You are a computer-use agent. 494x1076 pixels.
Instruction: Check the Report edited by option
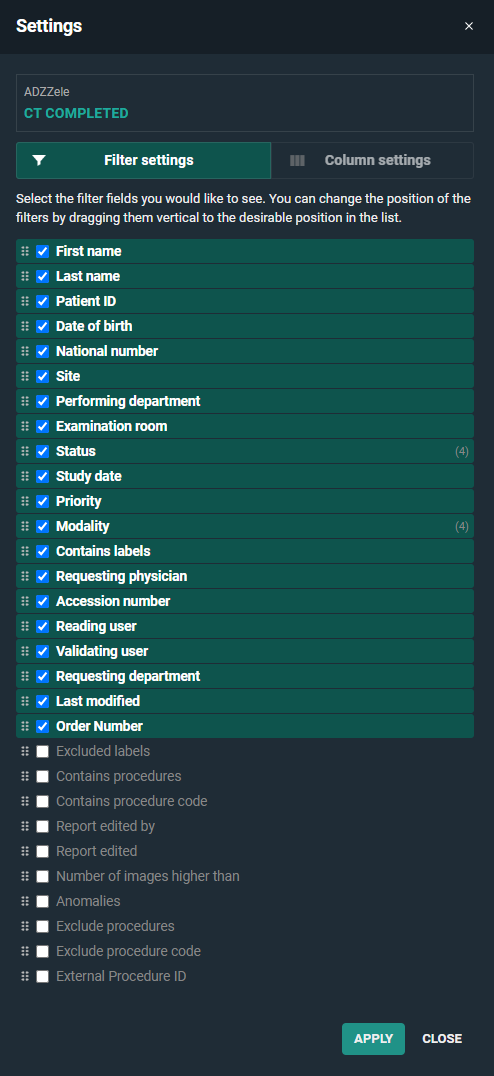(43, 826)
